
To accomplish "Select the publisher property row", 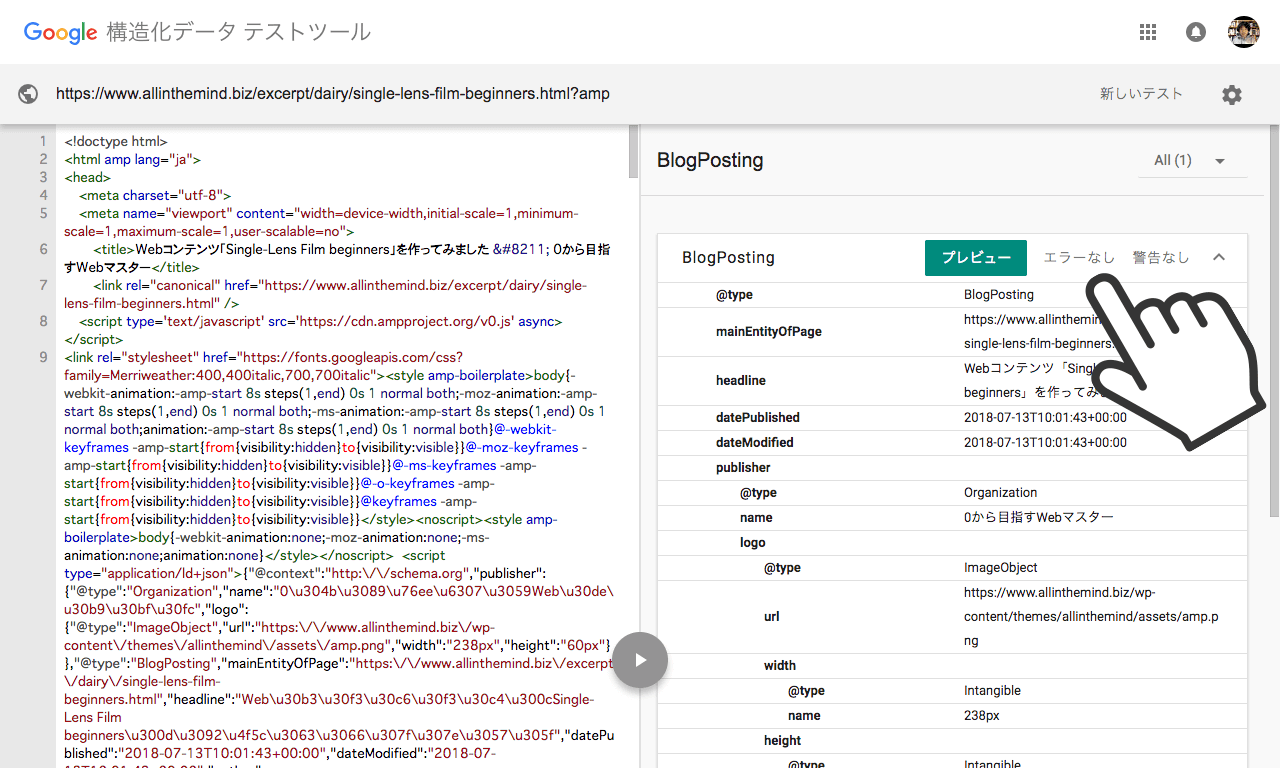I will pos(743,467).
